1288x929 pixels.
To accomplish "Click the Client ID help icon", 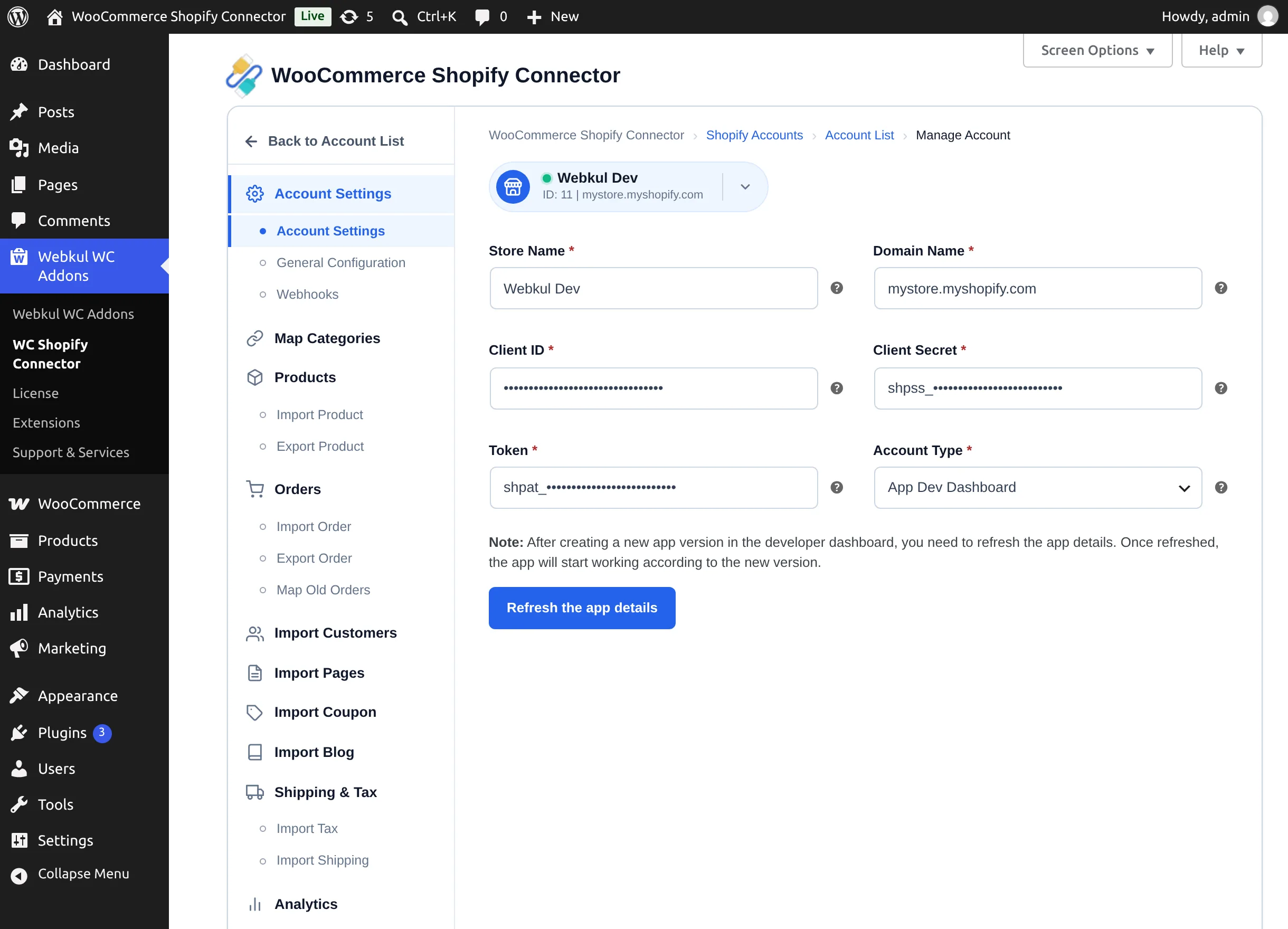I will pyautogui.click(x=837, y=388).
